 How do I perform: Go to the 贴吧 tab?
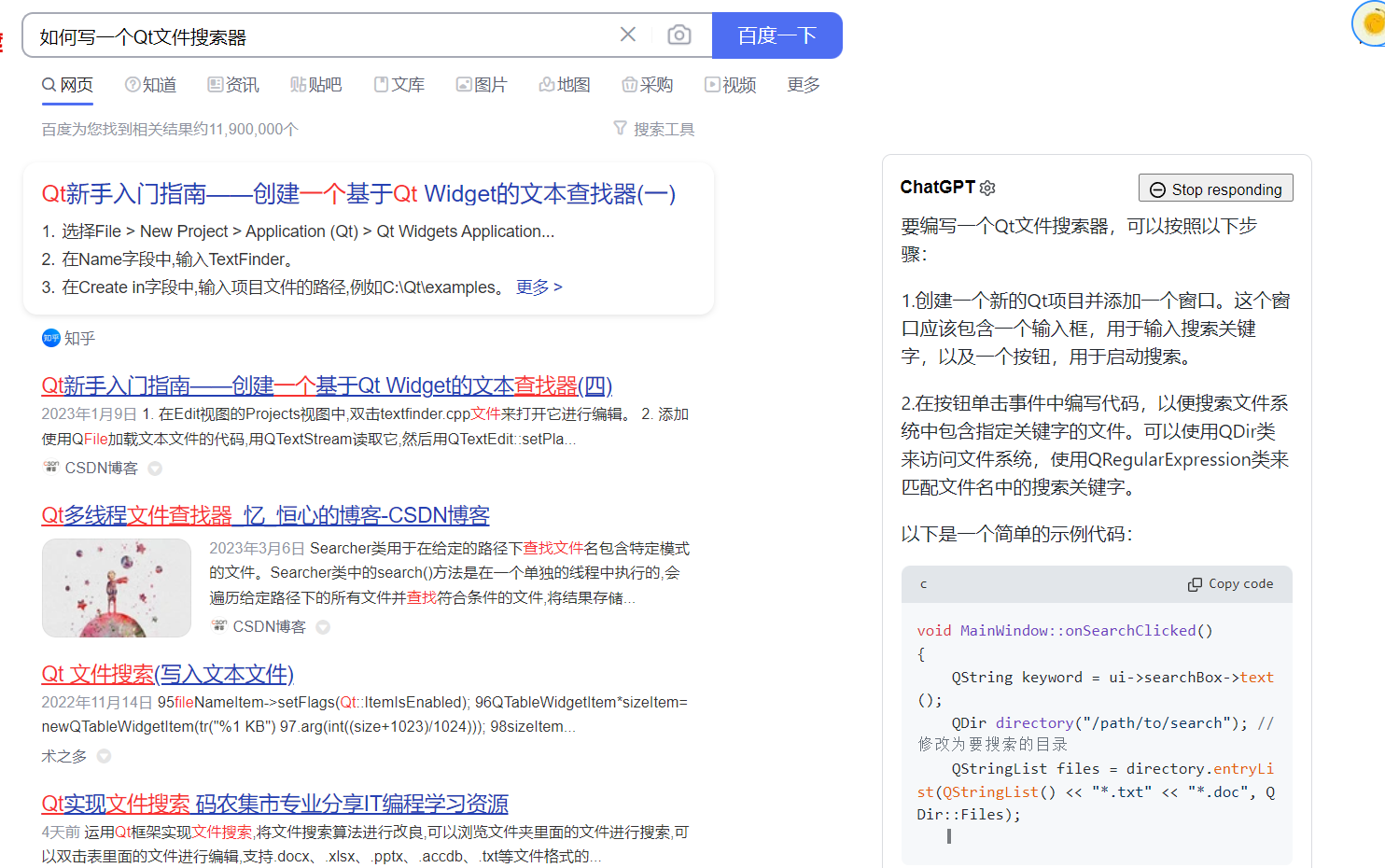(x=316, y=85)
